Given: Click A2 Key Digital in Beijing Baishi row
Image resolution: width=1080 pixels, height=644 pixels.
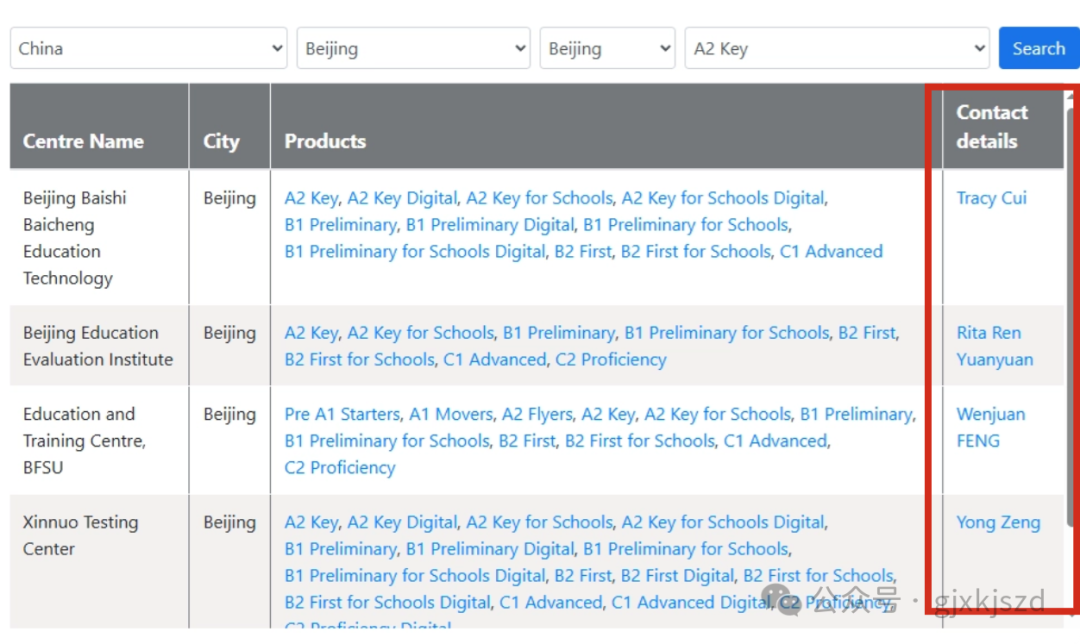Looking at the screenshot, I should point(402,198).
